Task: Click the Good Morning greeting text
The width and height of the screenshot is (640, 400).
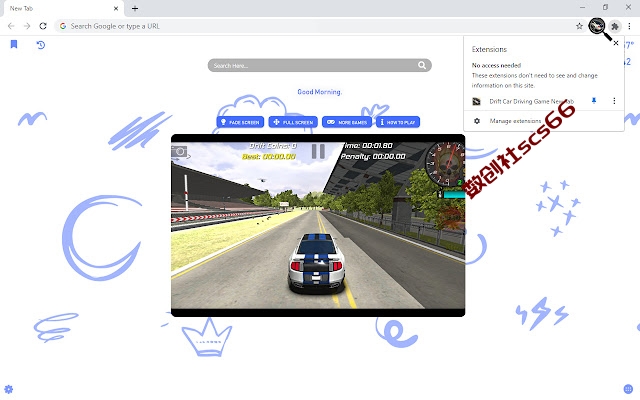Action: click(320, 92)
